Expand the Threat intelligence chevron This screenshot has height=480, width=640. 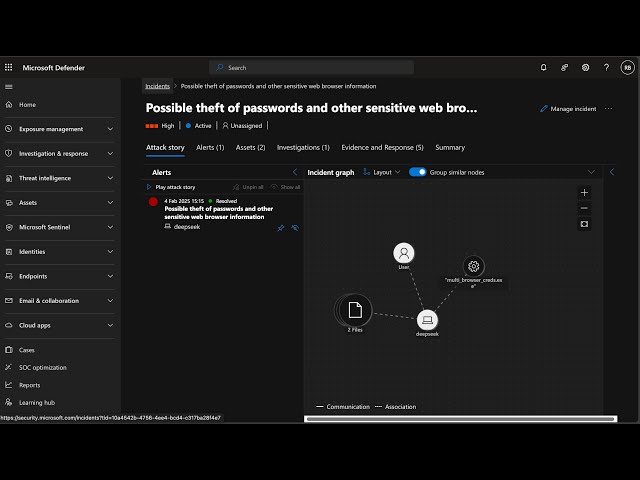click(x=110, y=178)
